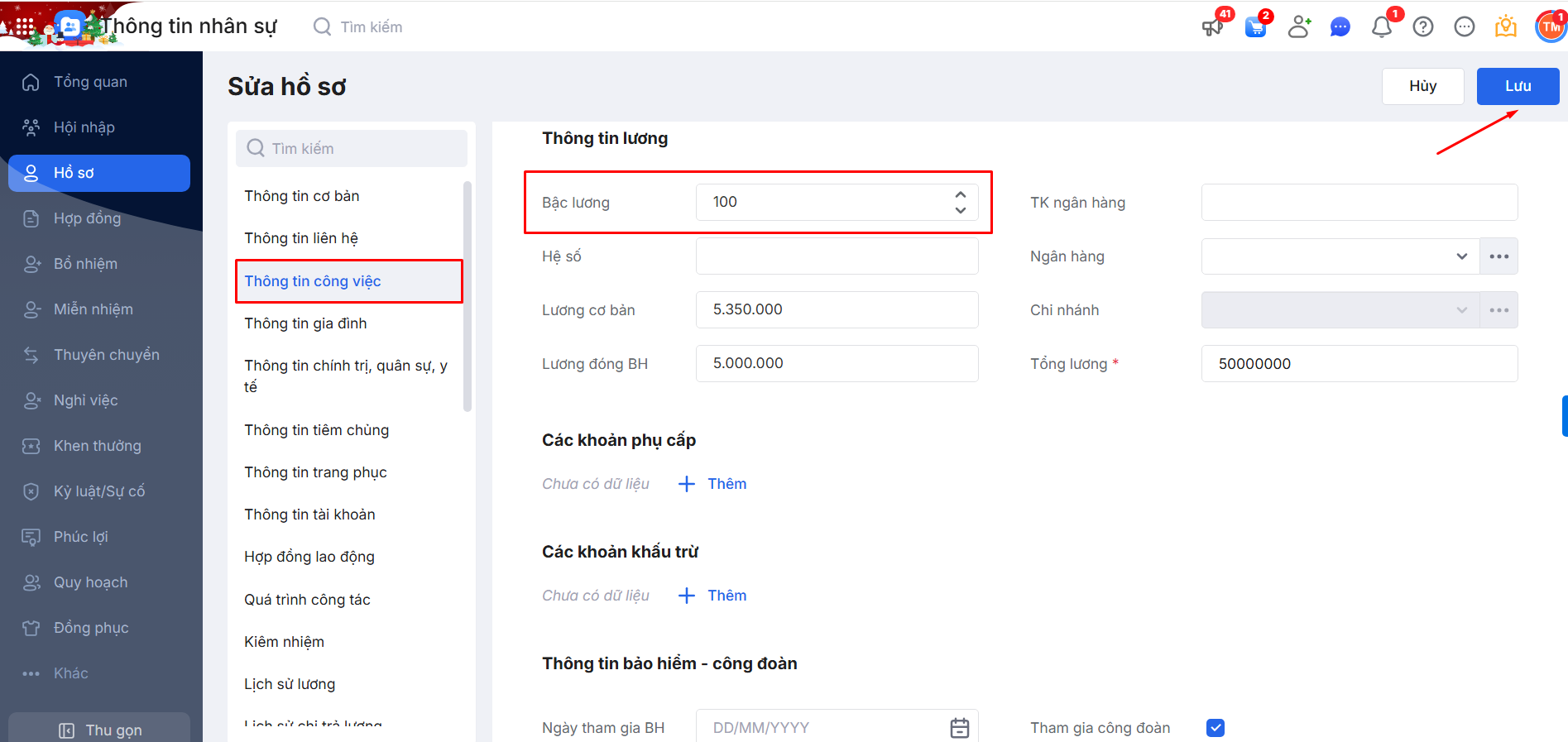Add a new phụ cấp via Thêm
This screenshot has width=1568, height=742.
coord(713,484)
